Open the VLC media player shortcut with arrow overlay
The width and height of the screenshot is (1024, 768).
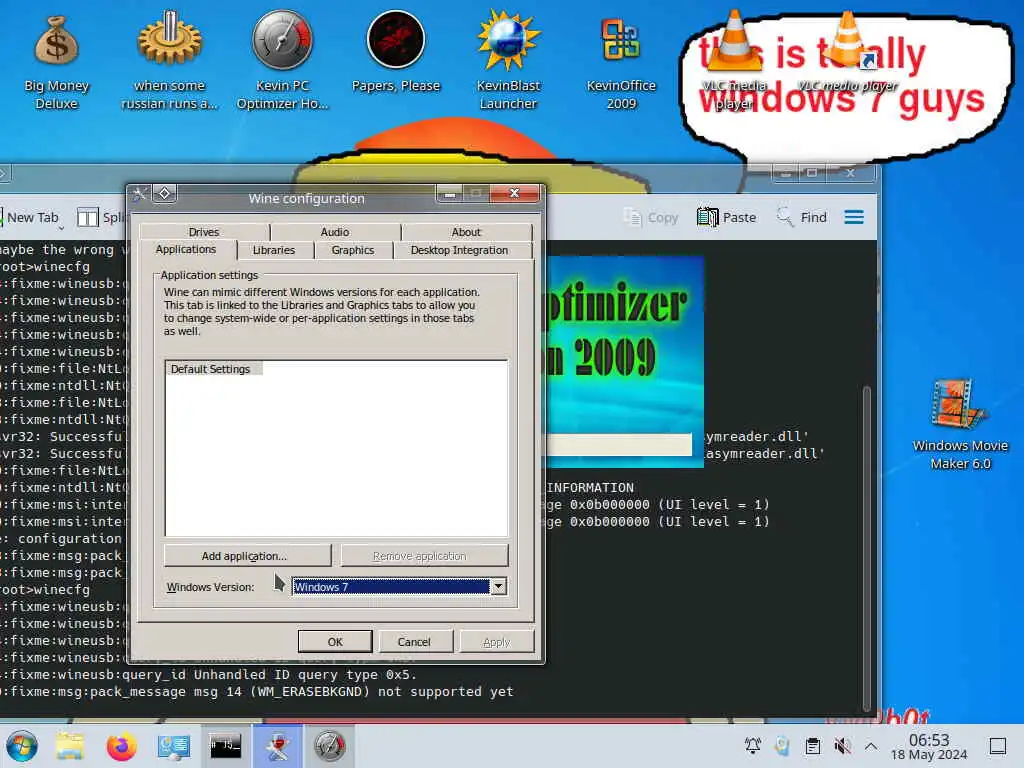coord(848,52)
